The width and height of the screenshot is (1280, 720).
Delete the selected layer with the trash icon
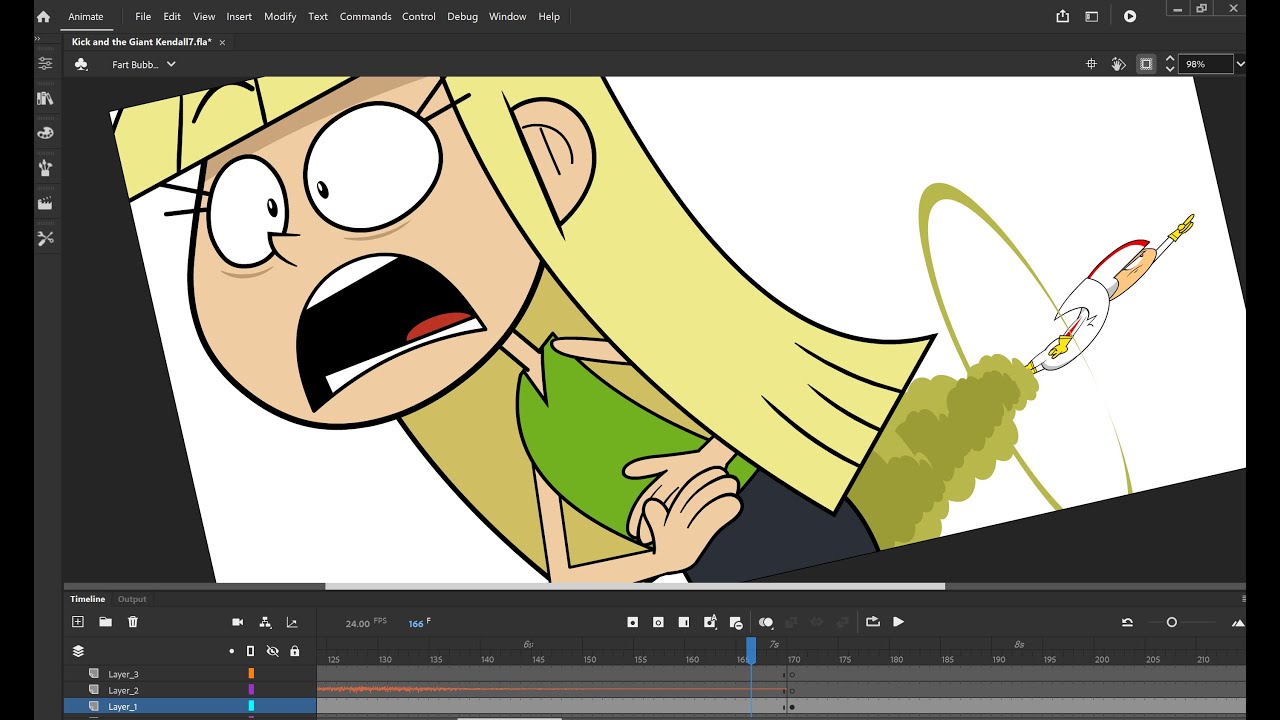[133, 622]
